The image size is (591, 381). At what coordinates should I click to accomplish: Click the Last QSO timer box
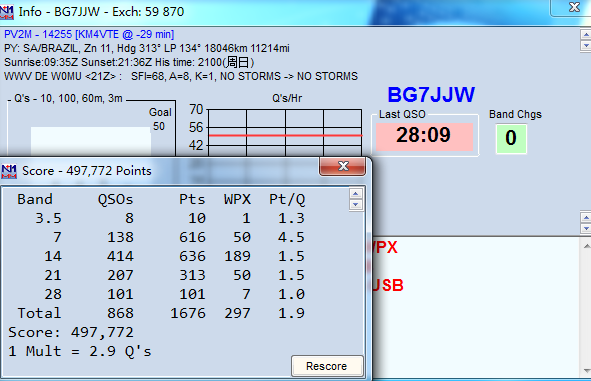424,136
